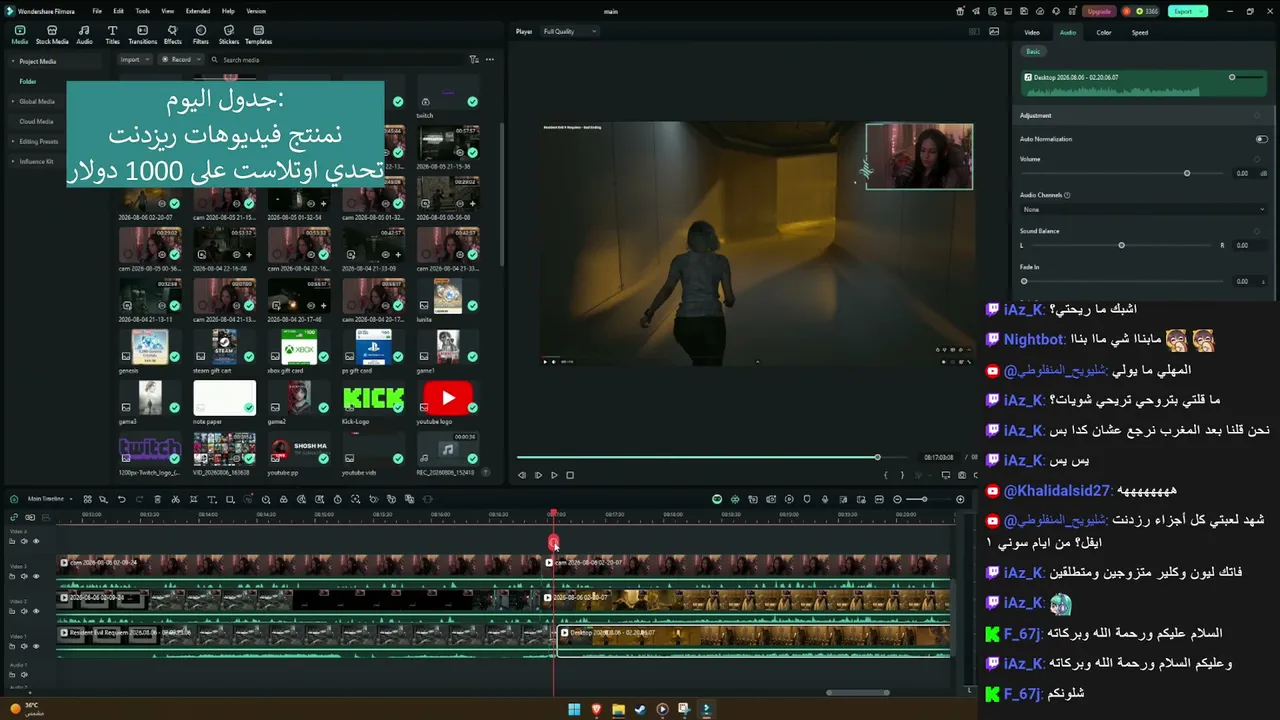This screenshot has height=720, width=1280.
Task: Click the Upgrade button
Action: (1099, 11)
